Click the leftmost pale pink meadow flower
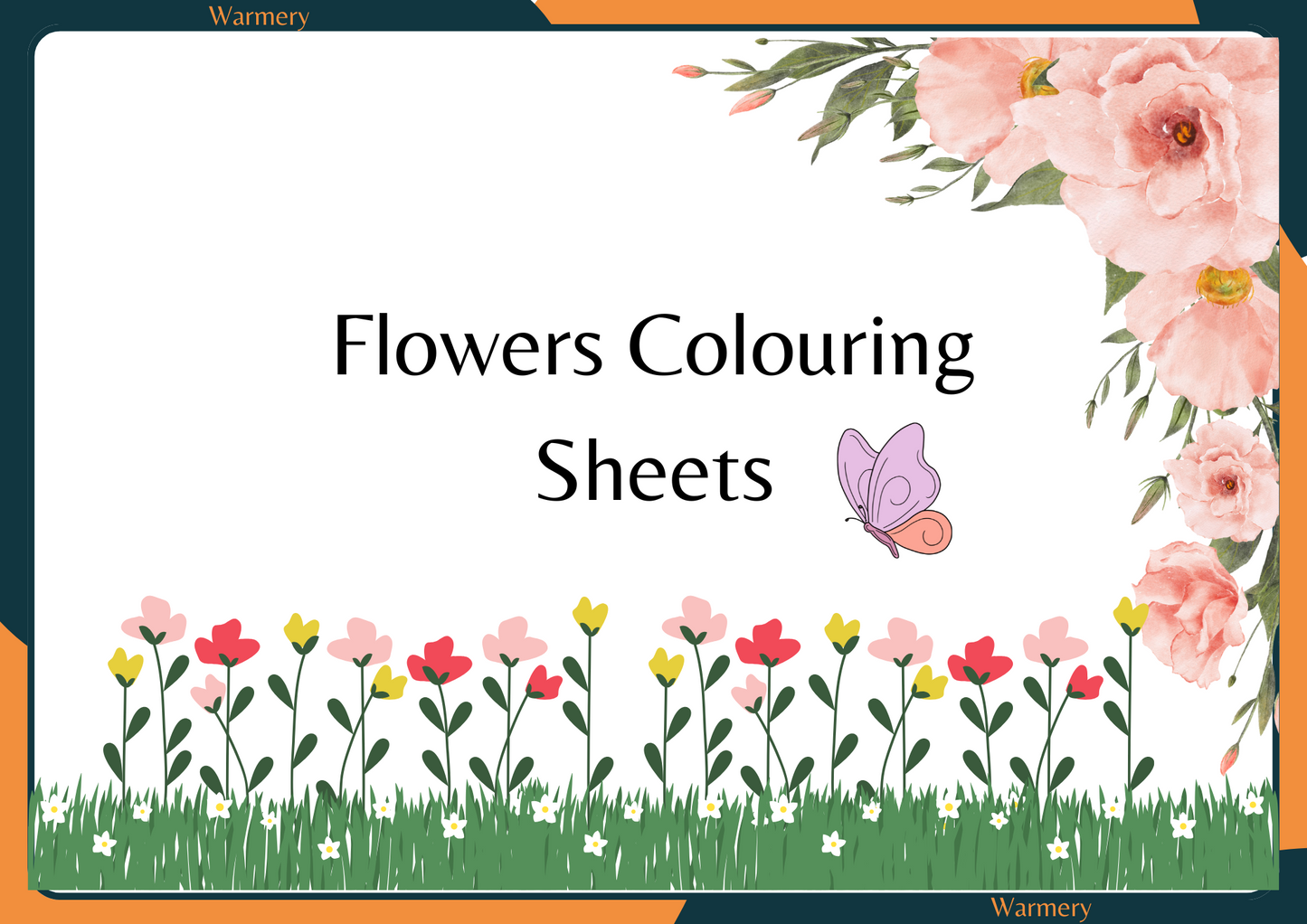The width and height of the screenshot is (1307, 924). click(x=155, y=619)
